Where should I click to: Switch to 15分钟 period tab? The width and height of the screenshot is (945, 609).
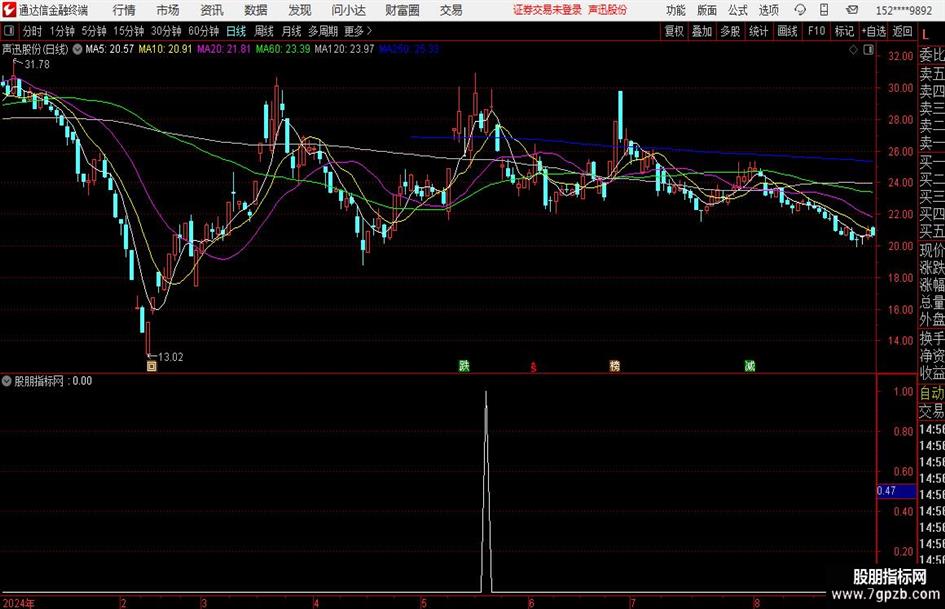[129, 31]
